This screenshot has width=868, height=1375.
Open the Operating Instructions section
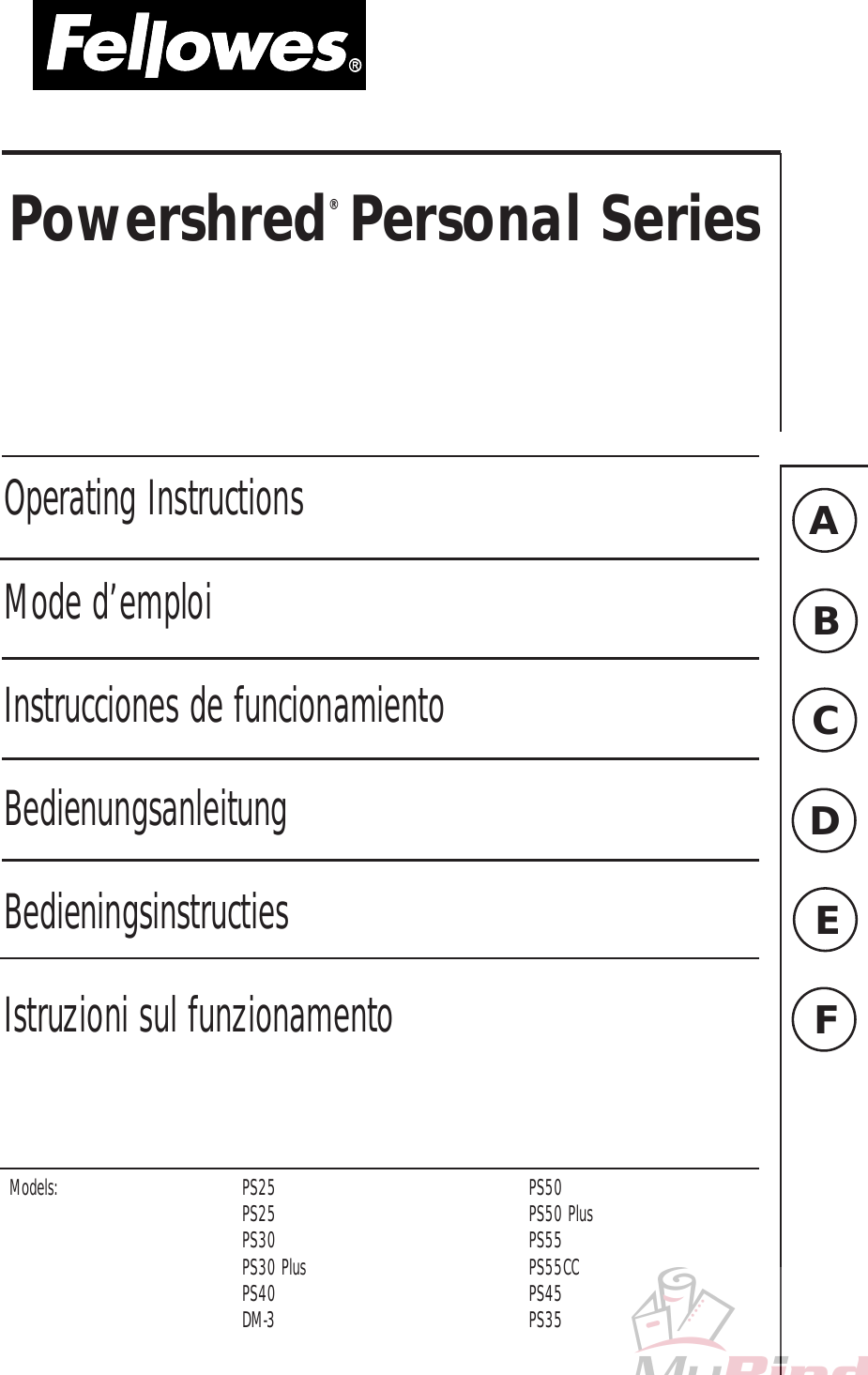[155, 498]
